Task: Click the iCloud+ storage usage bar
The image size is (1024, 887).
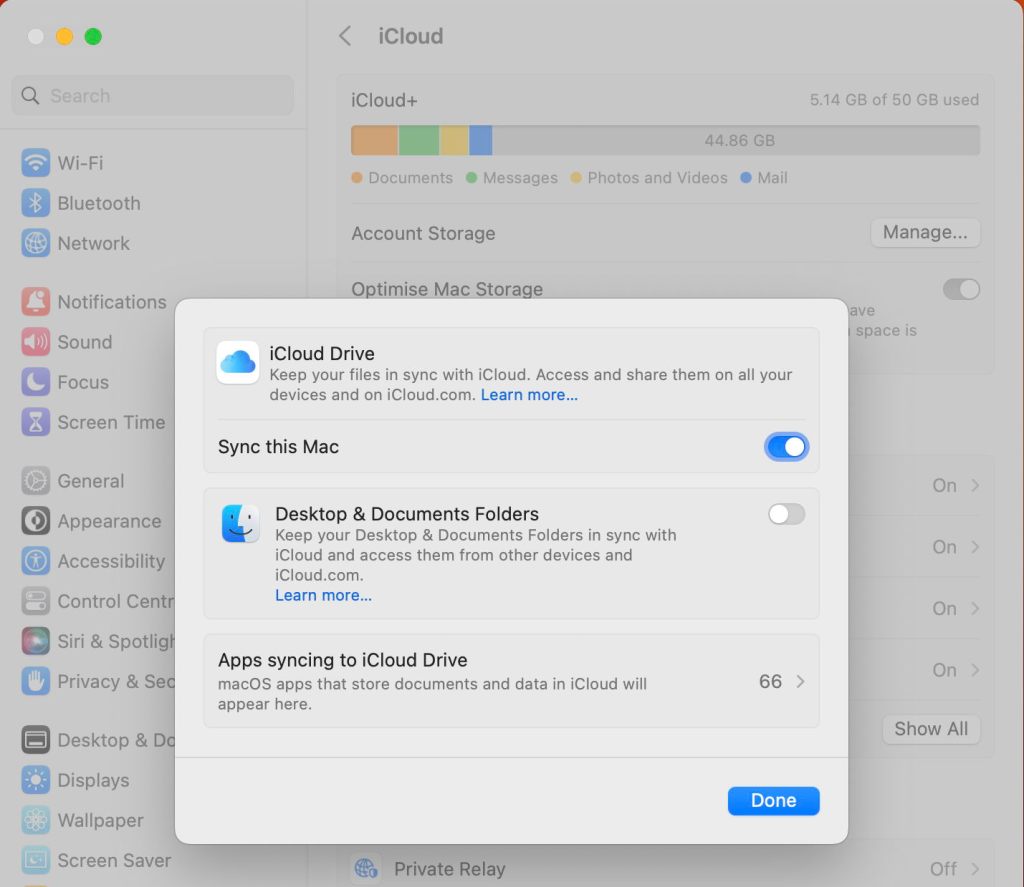Action: coord(665,140)
